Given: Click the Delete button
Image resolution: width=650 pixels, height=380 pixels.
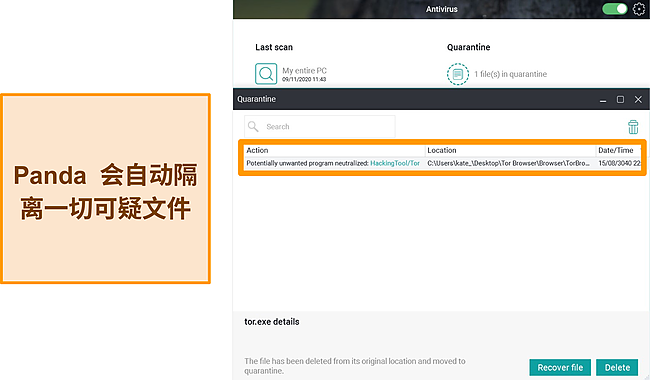Looking at the screenshot, I should coord(617,368).
